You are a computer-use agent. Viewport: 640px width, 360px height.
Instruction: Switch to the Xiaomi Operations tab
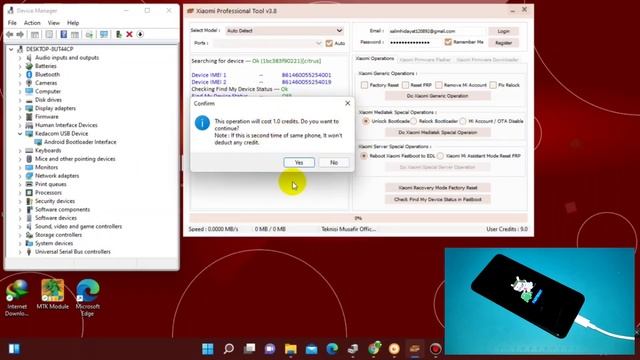point(375,59)
